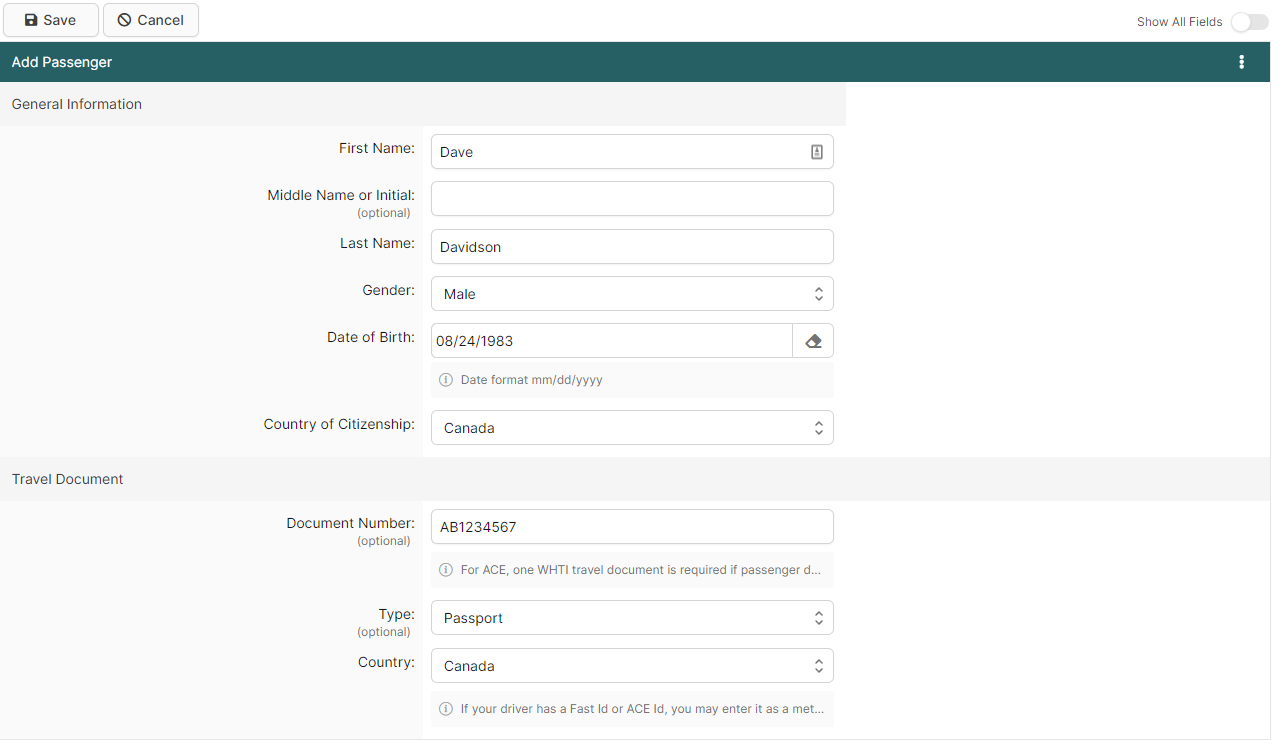Viewport: 1285px width, 748px height.
Task: Click the General Information section header
Action: (x=77, y=104)
